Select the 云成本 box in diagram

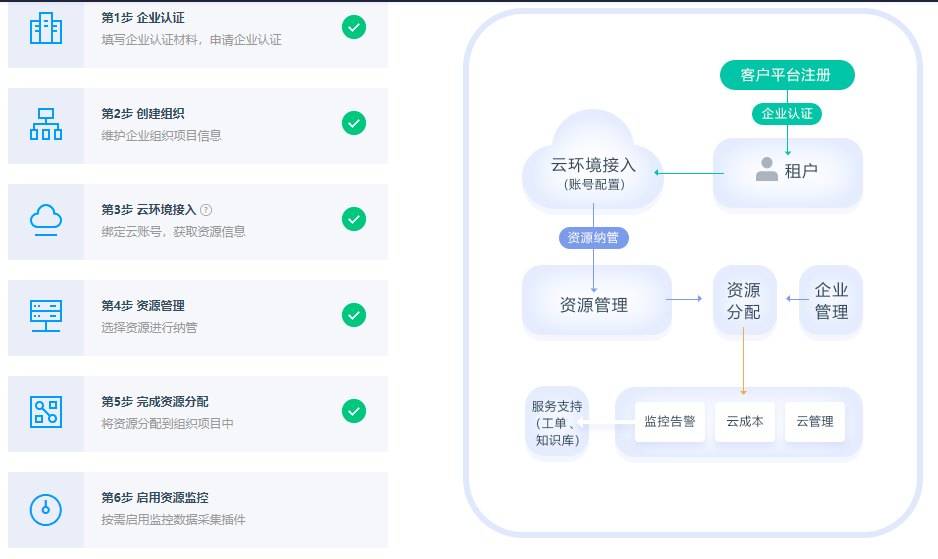(745, 422)
